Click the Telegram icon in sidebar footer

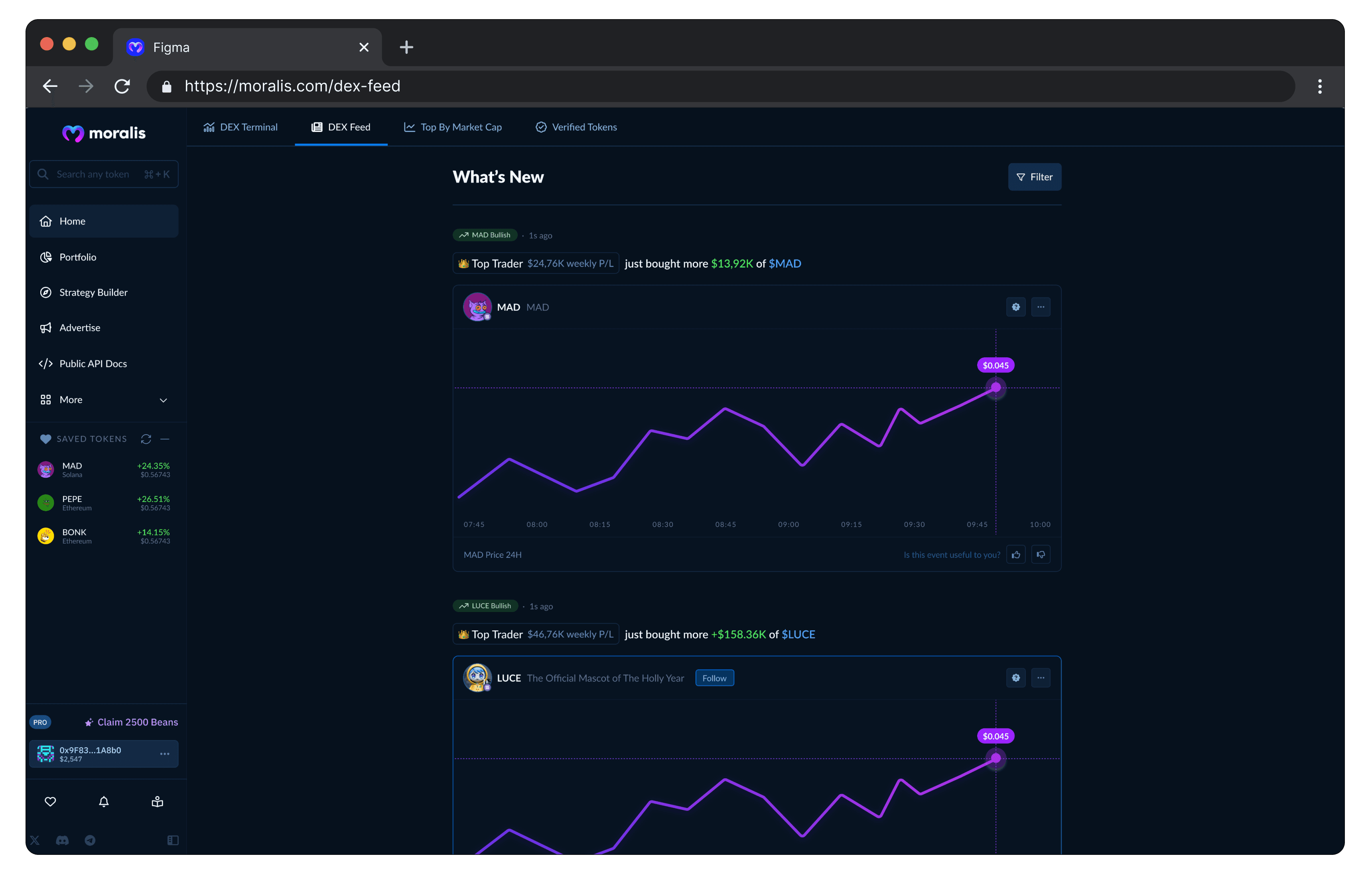click(x=90, y=841)
